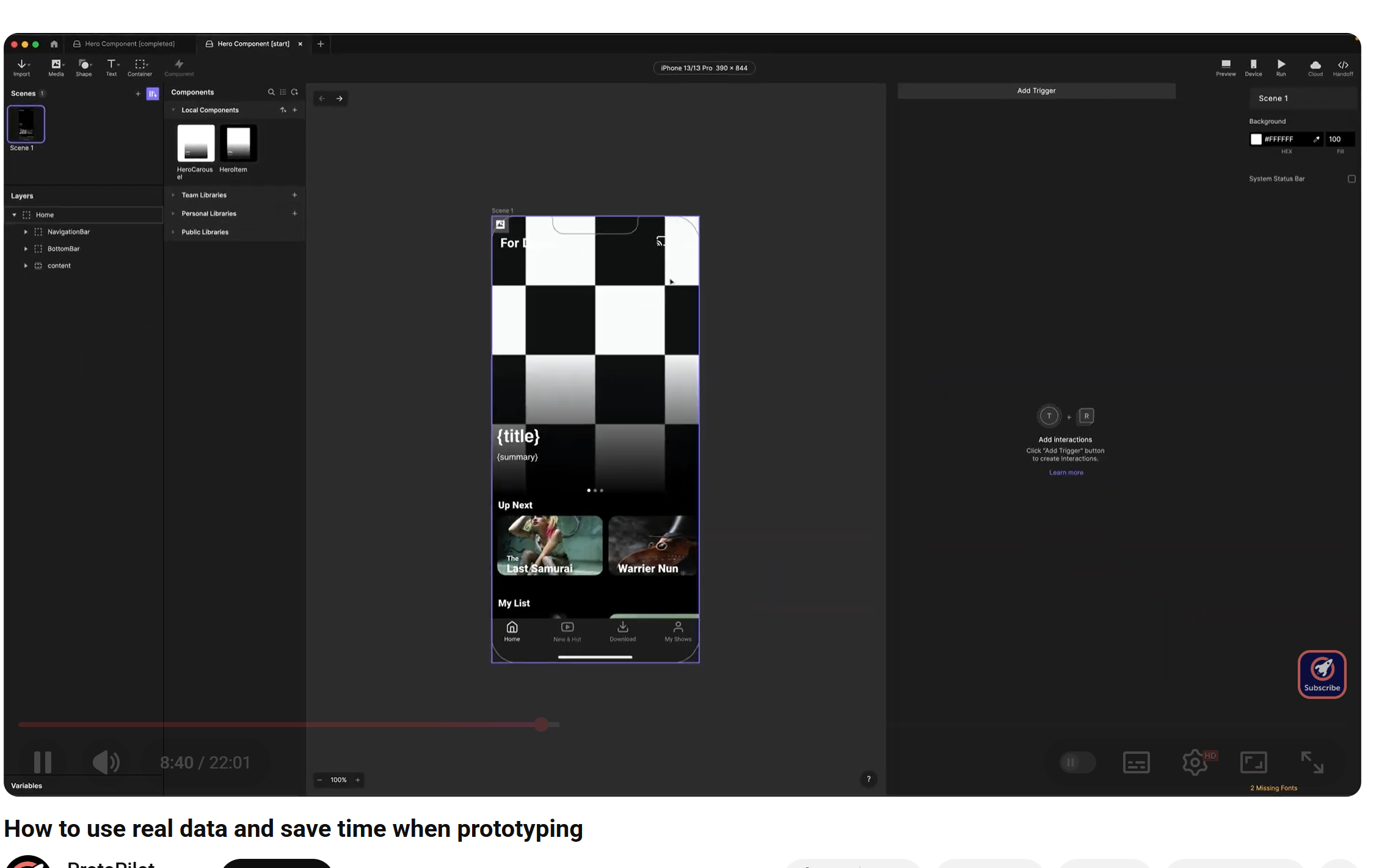Click the white background color swatch
1390x868 pixels.
point(1256,139)
